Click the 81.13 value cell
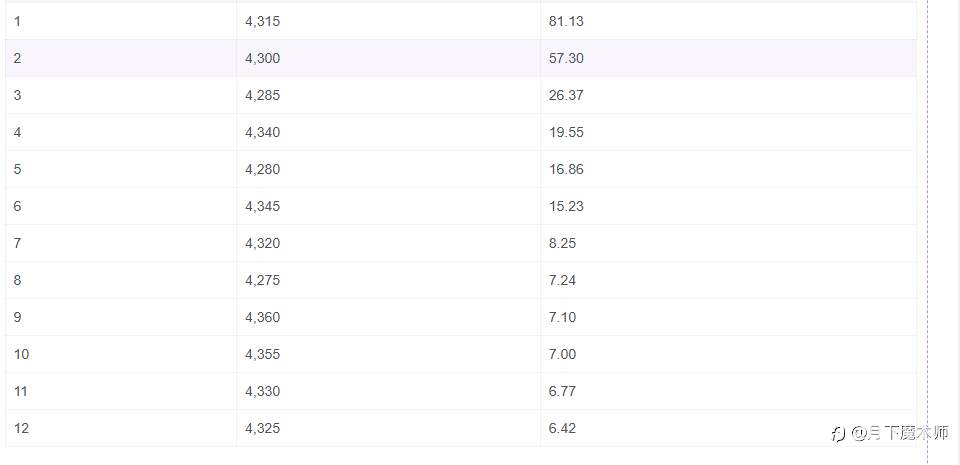 click(729, 21)
